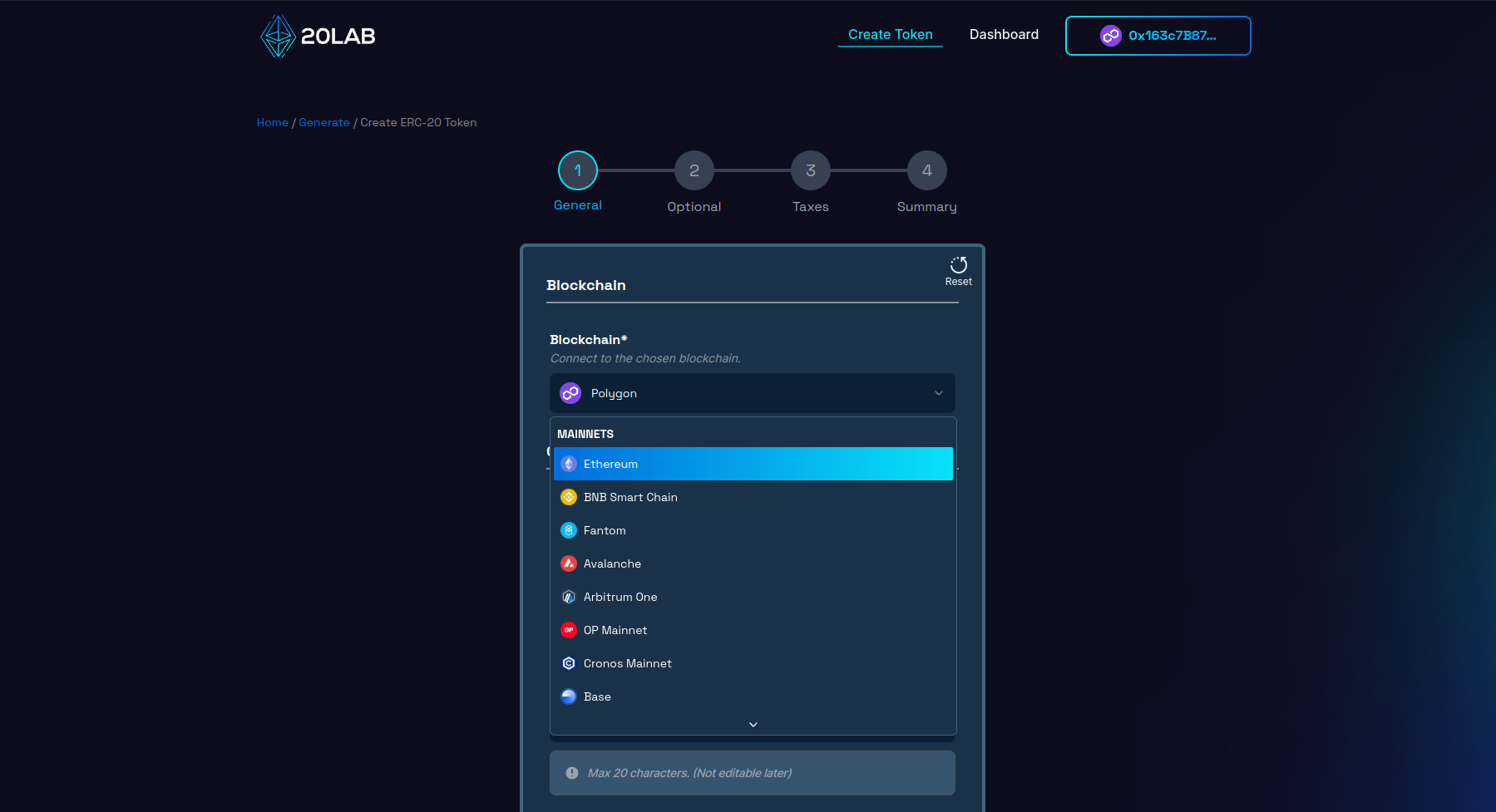Choose Arbitrum One option
1496x812 pixels.
pos(753,597)
